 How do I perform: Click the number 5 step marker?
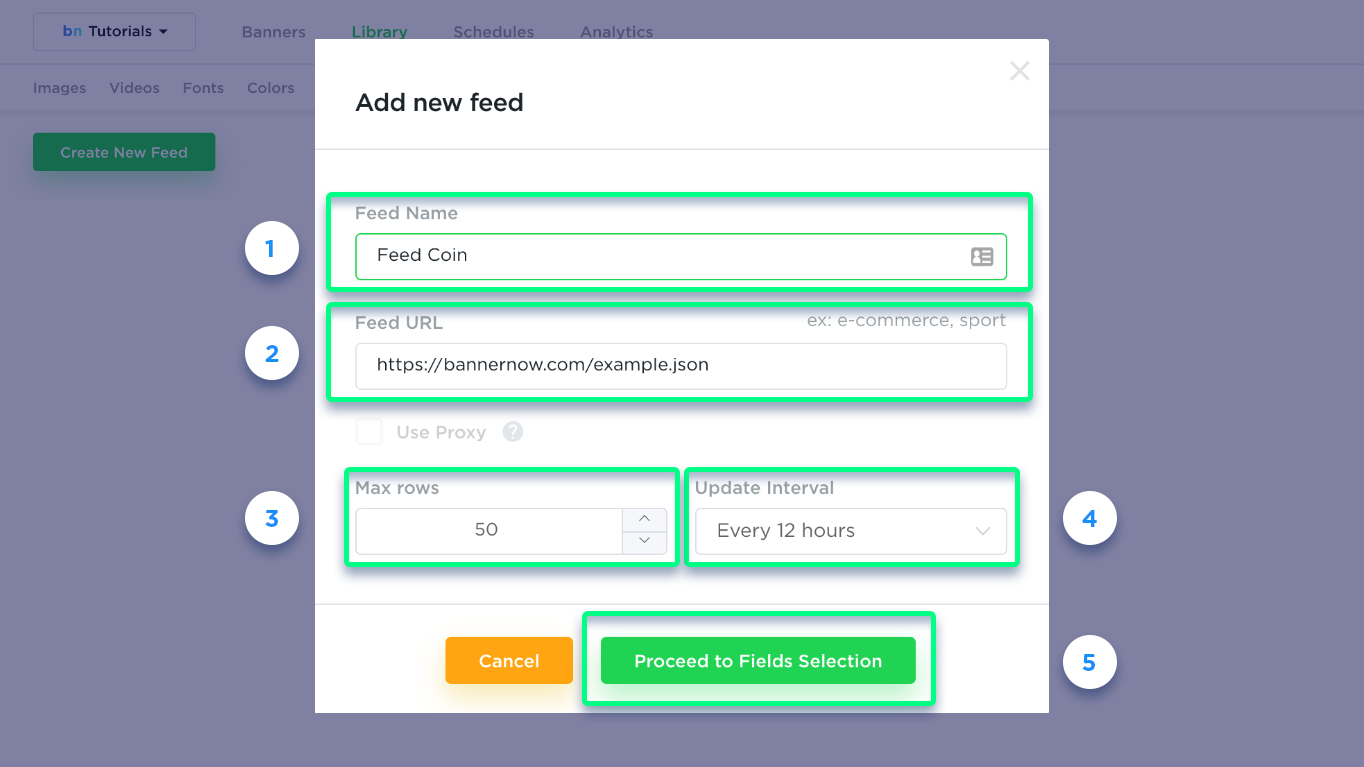coord(1089,662)
